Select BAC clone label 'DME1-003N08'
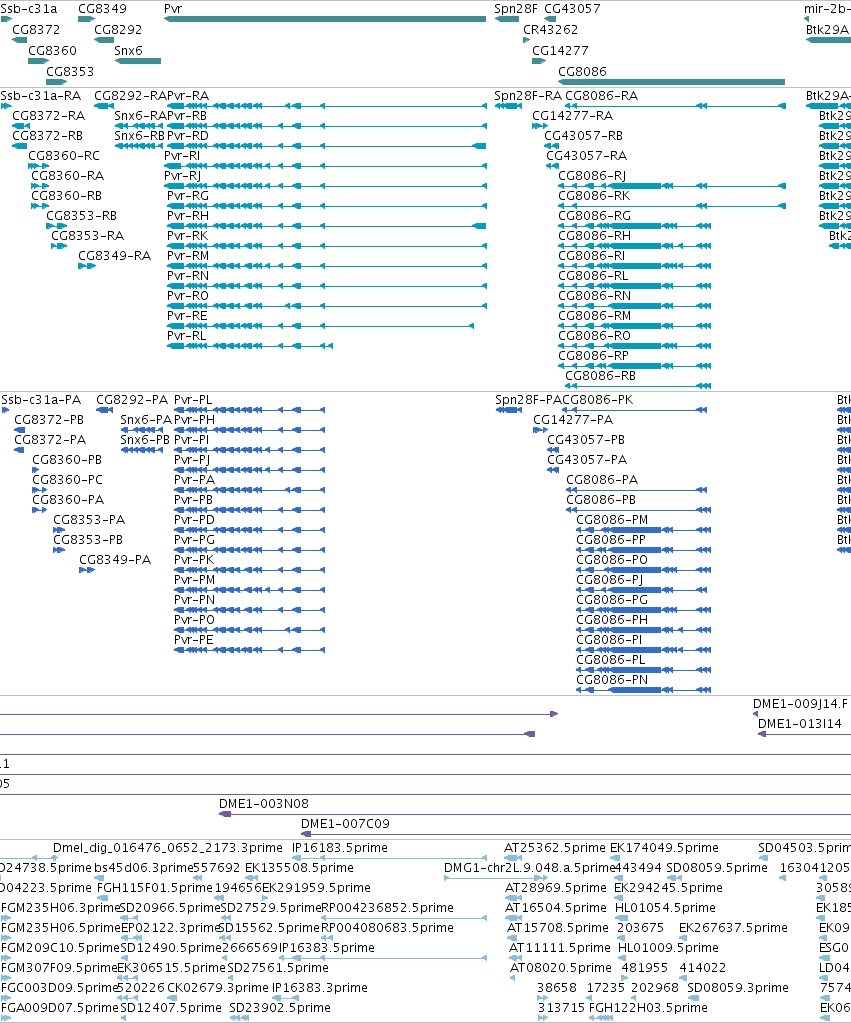The height and width of the screenshot is (1023, 851). pos(264,804)
